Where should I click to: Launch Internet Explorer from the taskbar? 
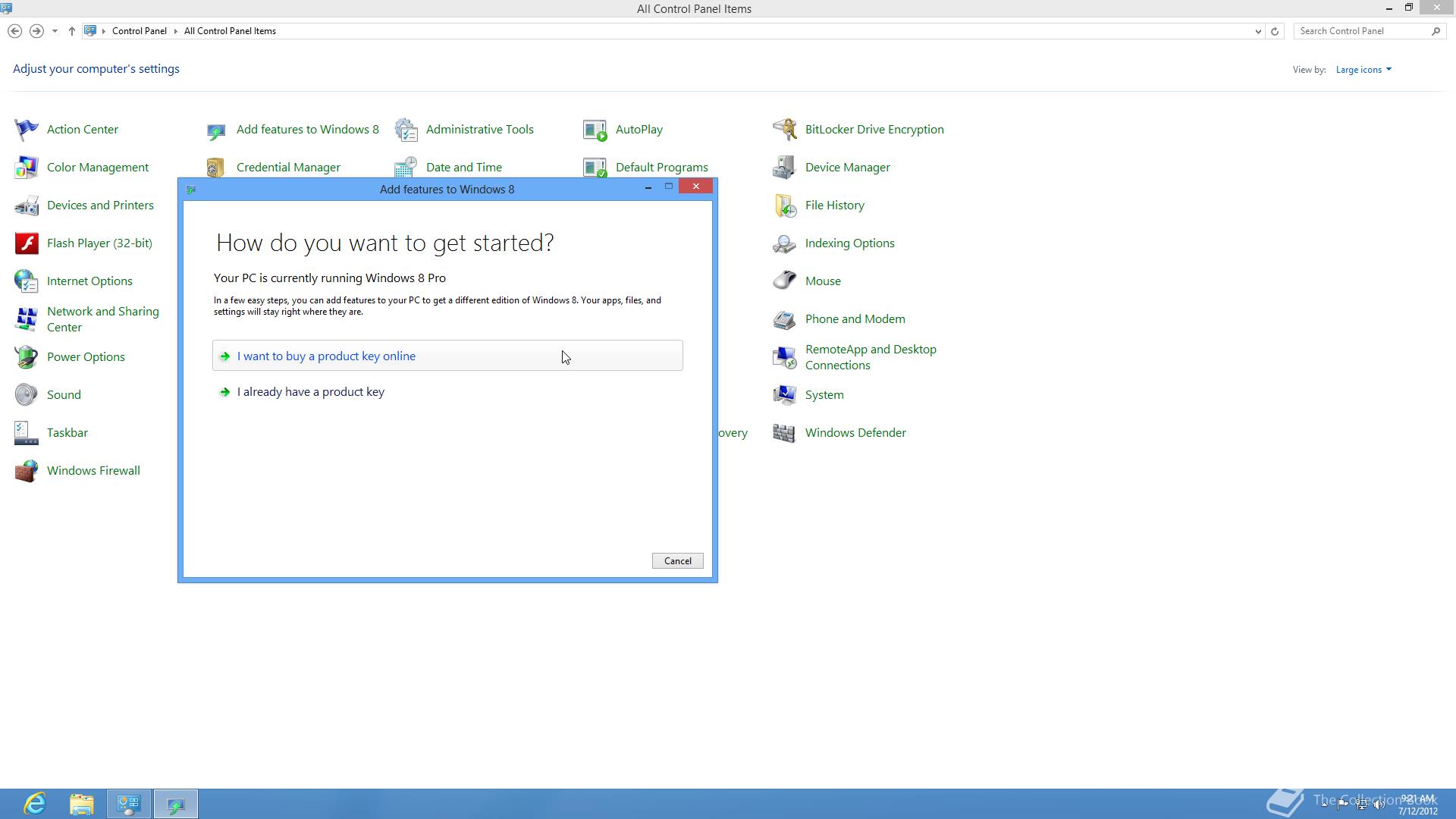tap(35, 804)
